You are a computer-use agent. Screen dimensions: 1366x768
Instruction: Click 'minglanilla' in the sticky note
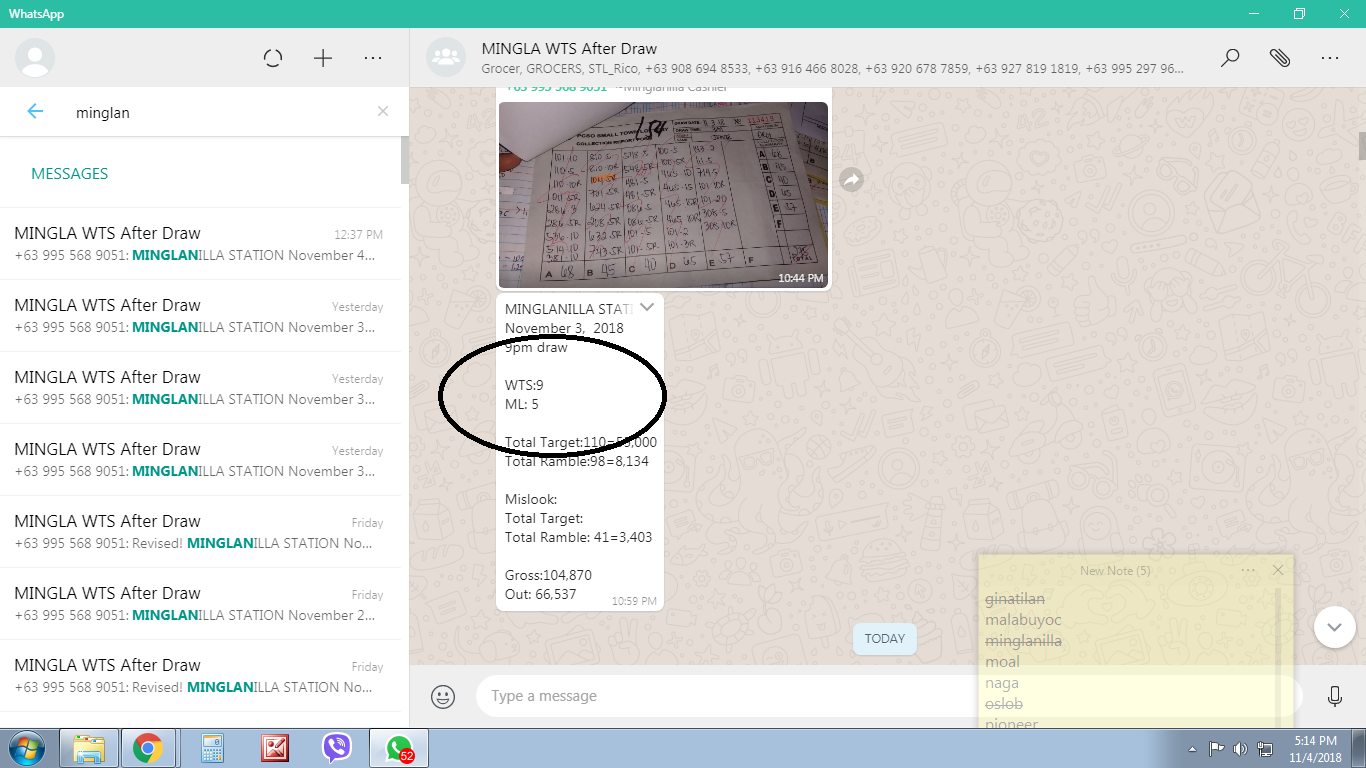coord(1023,641)
